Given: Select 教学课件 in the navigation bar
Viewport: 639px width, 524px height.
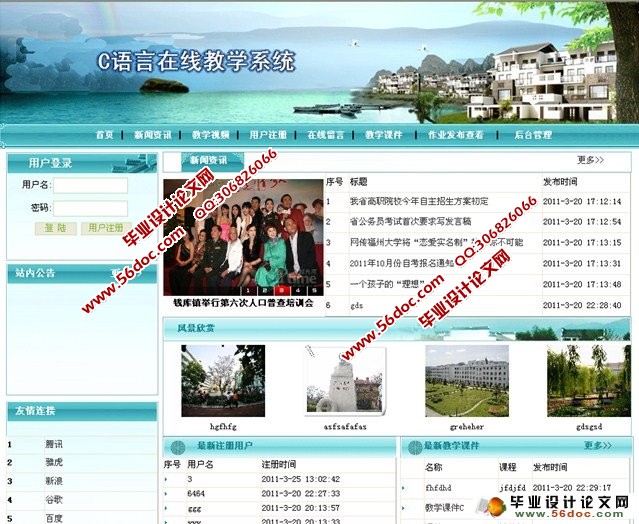Looking at the screenshot, I should [x=383, y=135].
